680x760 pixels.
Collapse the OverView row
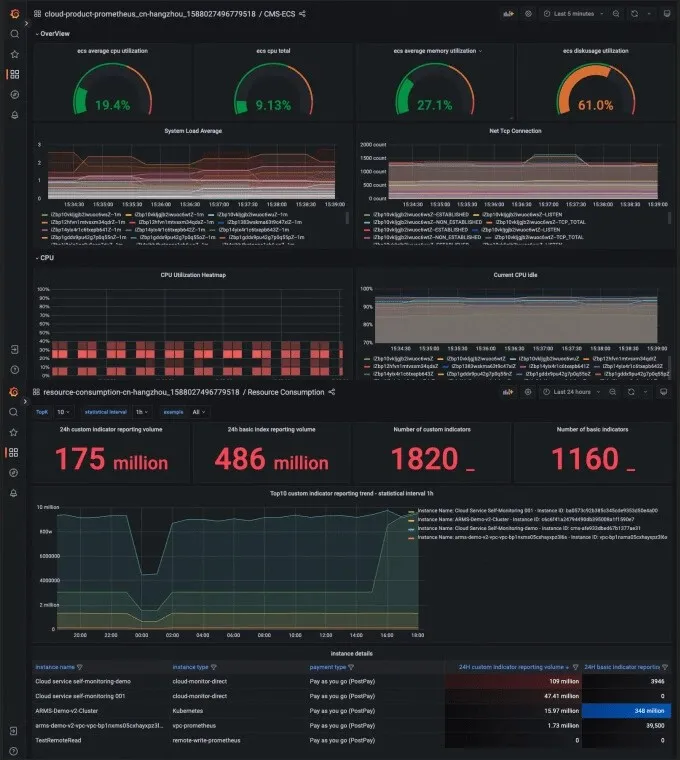point(52,34)
